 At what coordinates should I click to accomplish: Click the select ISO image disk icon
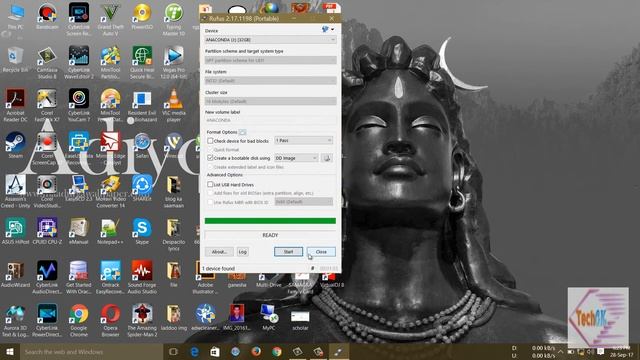click(327, 158)
